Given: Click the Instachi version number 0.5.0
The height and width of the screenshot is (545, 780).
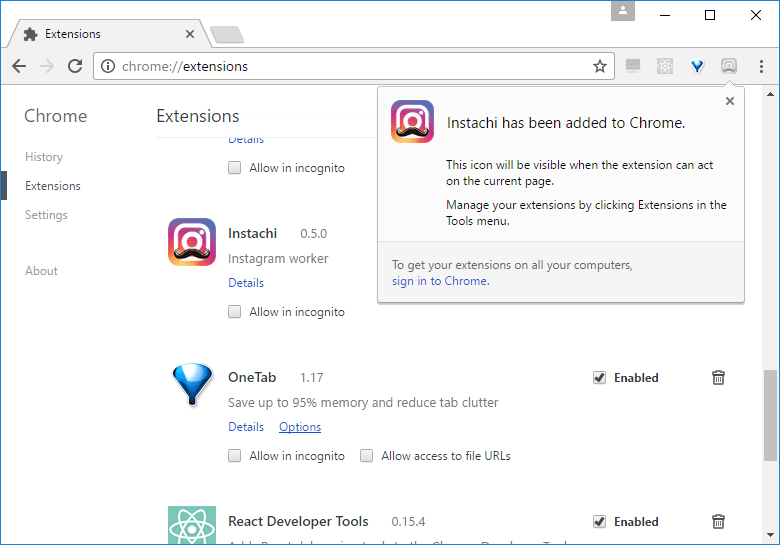Looking at the screenshot, I should (x=313, y=234).
